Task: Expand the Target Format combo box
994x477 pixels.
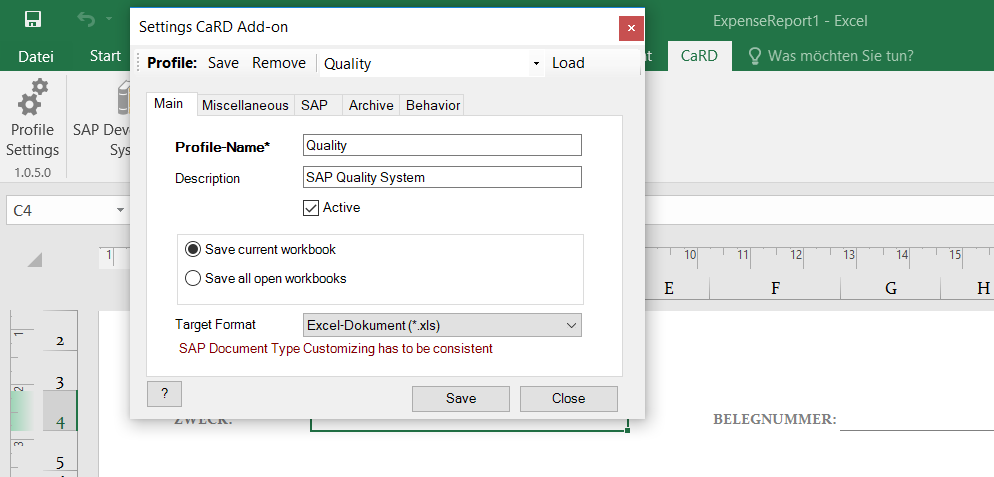Action: [x=571, y=325]
